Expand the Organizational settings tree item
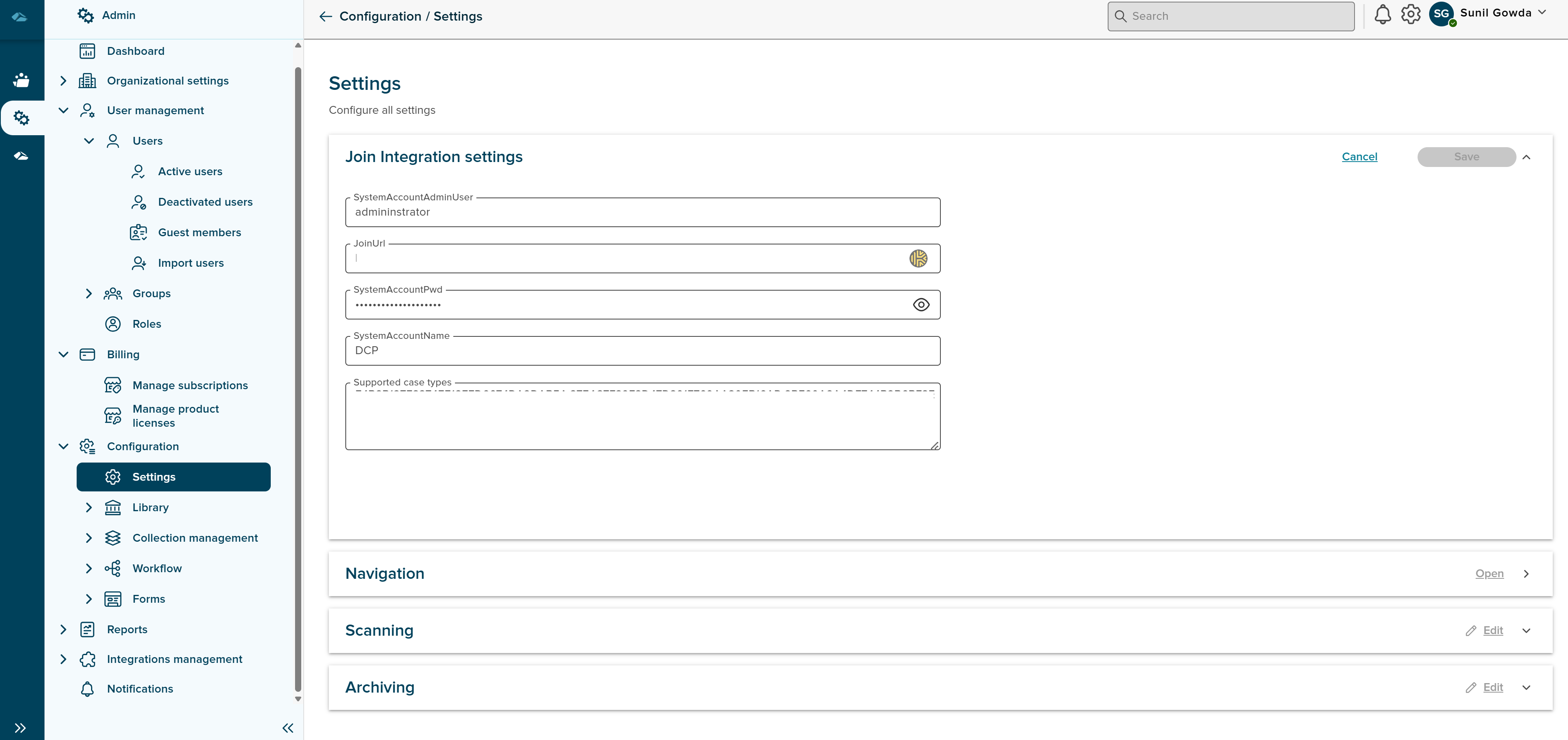The image size is (1568, 740). [63, 81]
